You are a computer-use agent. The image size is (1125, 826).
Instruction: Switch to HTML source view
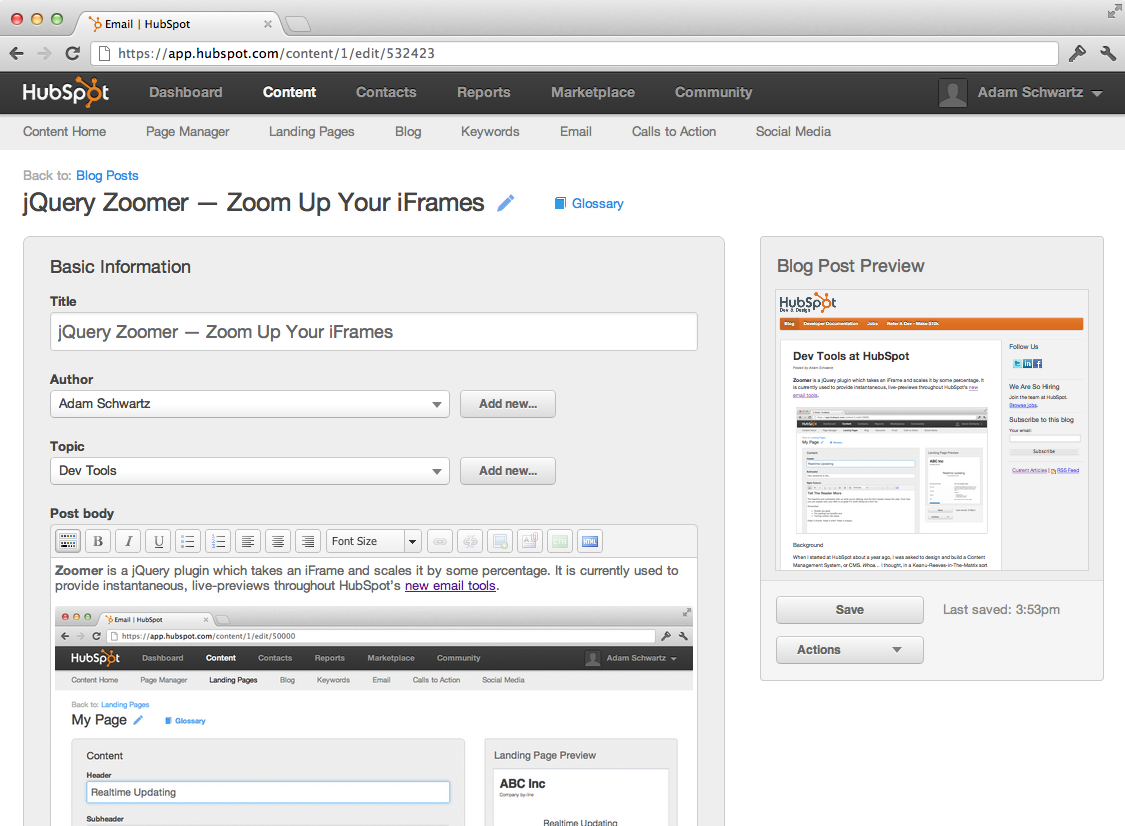pos(590,541)
